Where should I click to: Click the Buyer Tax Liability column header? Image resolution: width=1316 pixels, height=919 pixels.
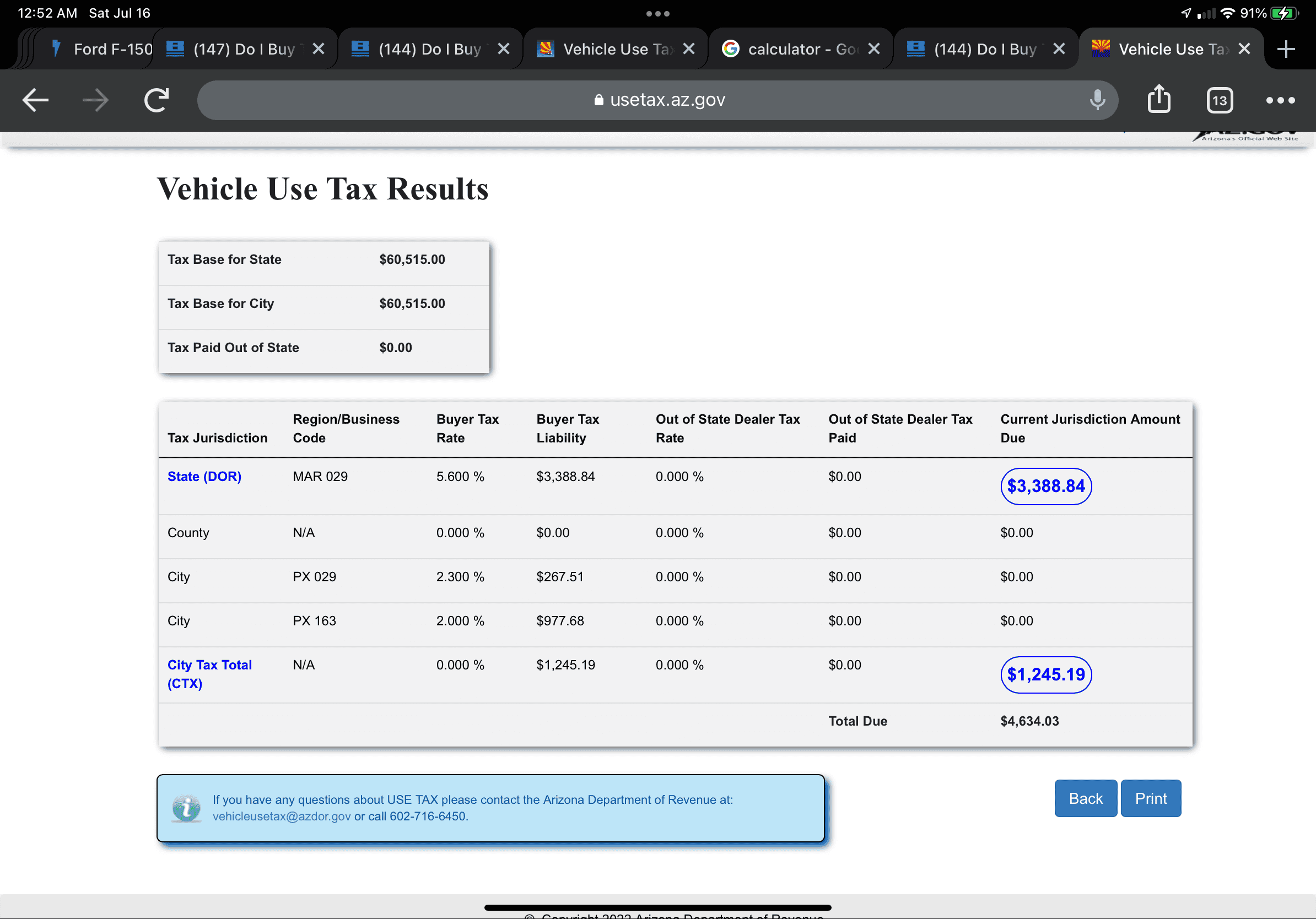568,429
